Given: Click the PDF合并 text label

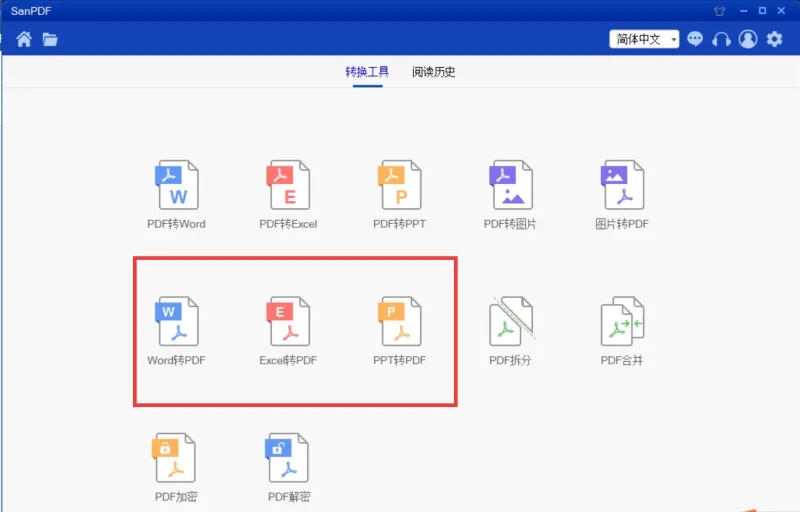Looking at the screenshot, I should coord(622,361).
